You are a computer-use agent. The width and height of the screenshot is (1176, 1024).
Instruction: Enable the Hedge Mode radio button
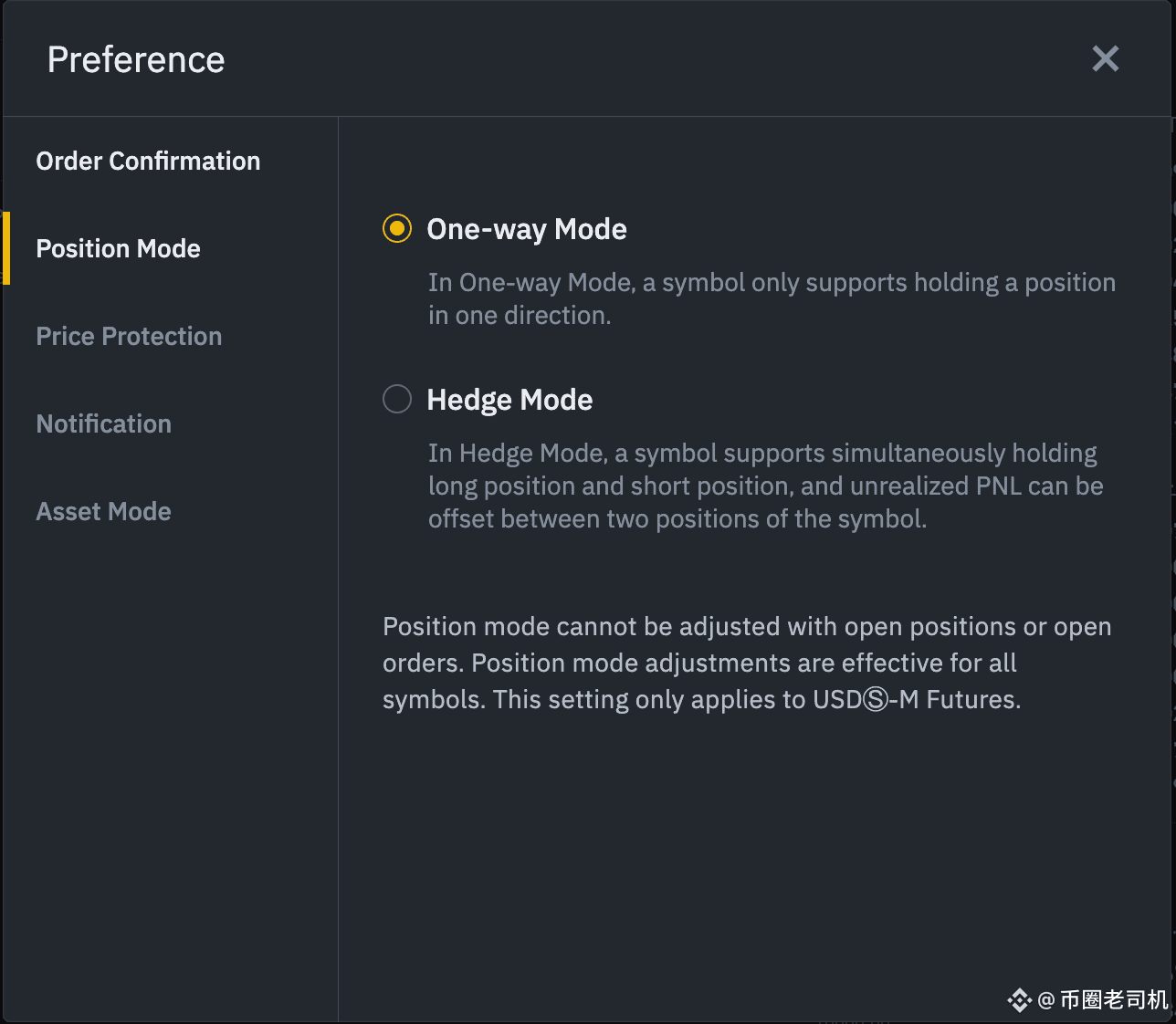(397, 399)
